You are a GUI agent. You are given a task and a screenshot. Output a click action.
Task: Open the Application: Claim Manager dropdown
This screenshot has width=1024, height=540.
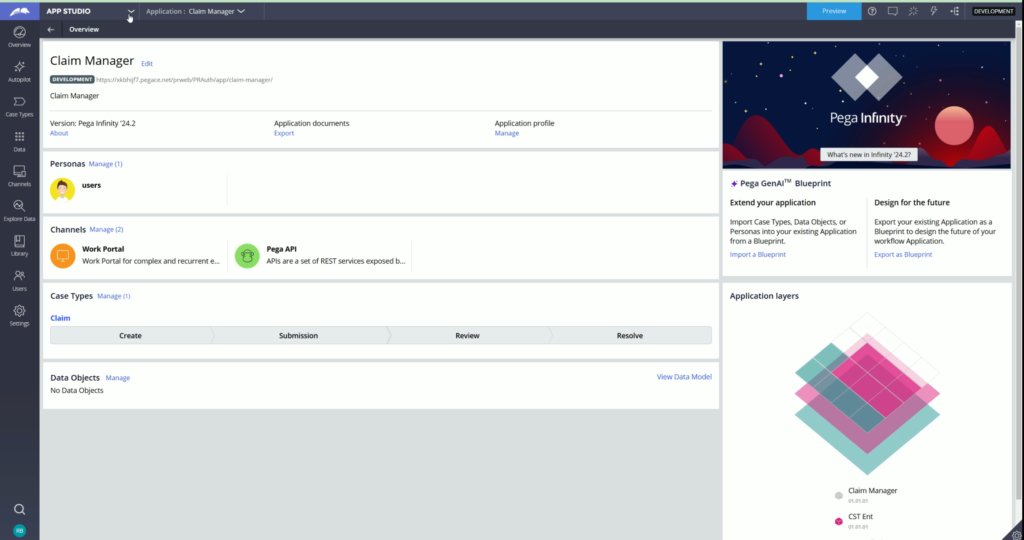click(x=195, y=11)
